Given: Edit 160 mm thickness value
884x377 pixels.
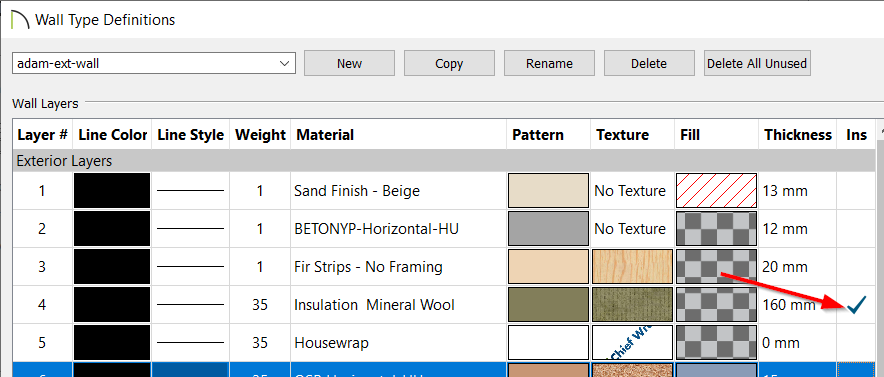Looking at the screenshot, I should pos(789,305).
